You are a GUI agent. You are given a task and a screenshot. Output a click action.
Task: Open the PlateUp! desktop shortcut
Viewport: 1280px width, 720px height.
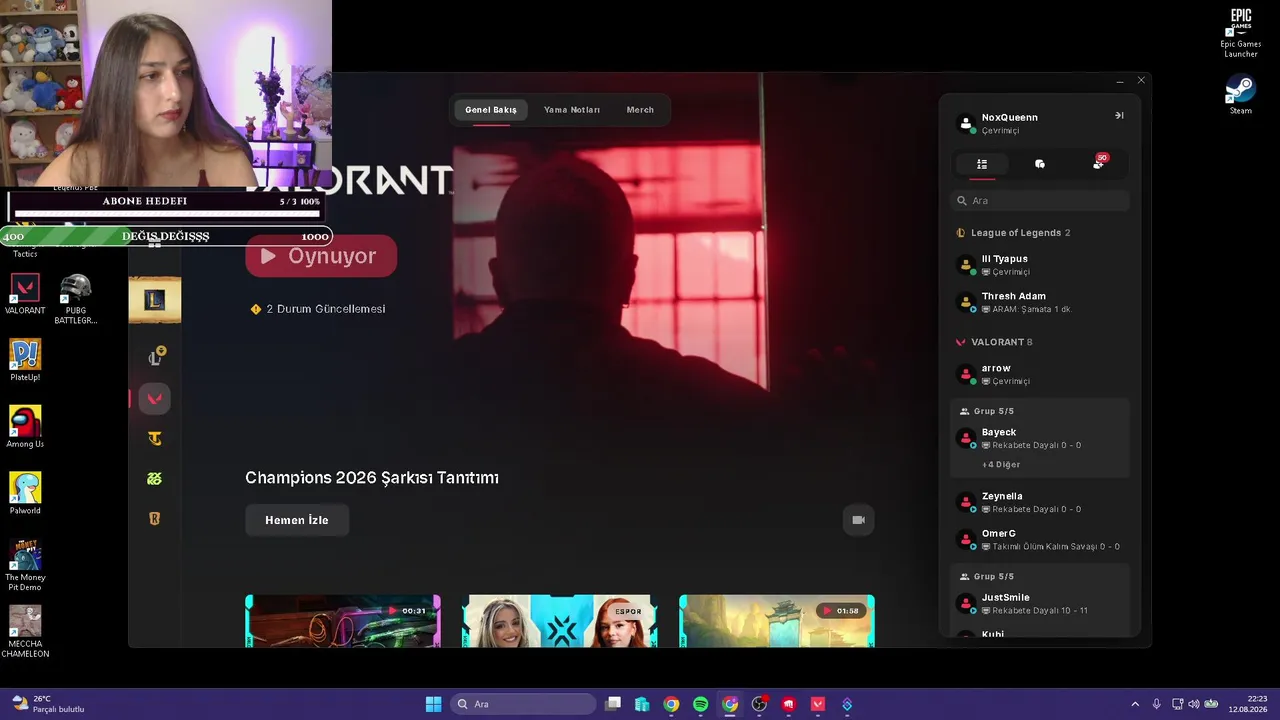(x=25, y=361)
